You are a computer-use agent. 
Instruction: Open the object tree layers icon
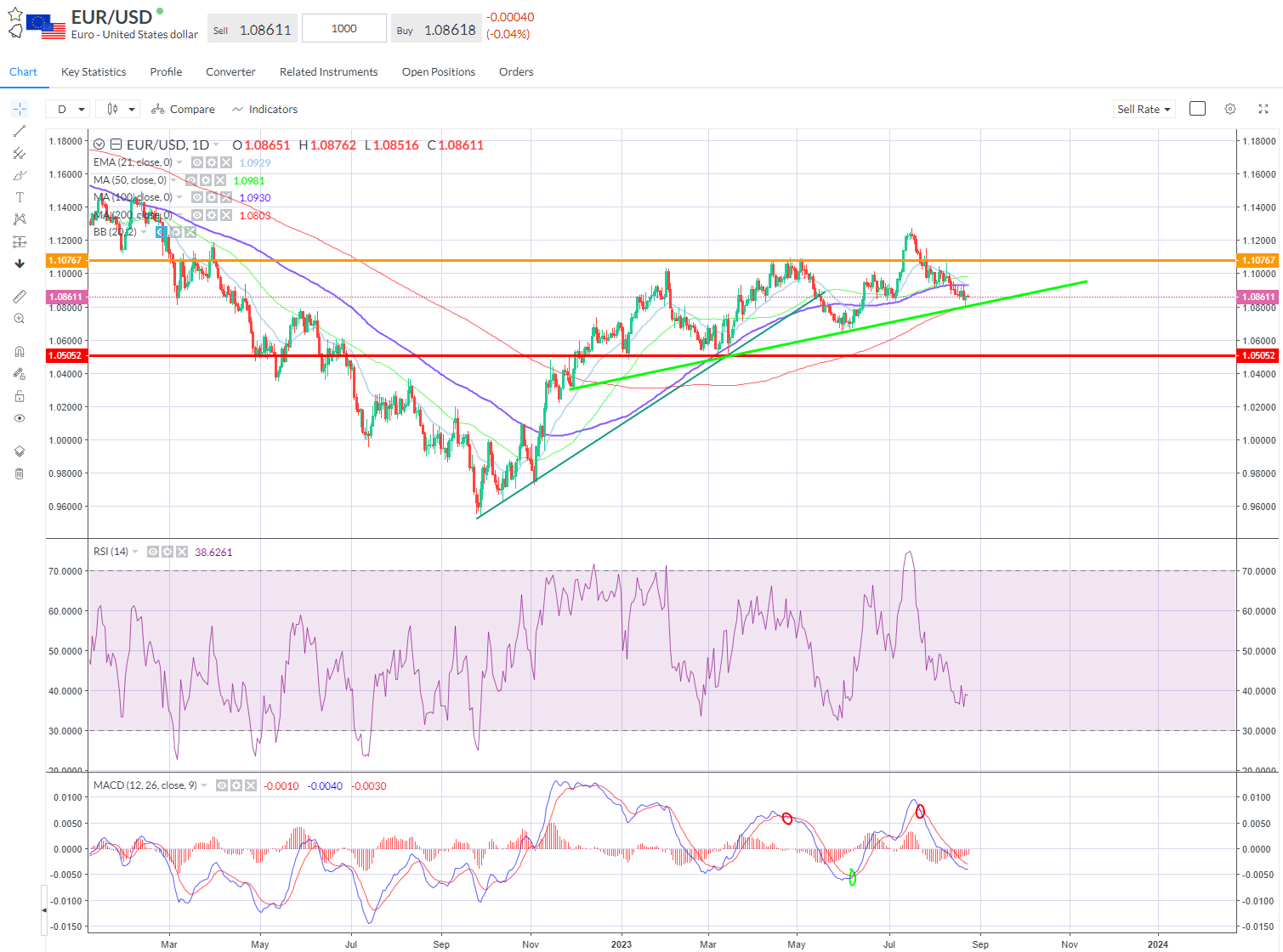20,451
